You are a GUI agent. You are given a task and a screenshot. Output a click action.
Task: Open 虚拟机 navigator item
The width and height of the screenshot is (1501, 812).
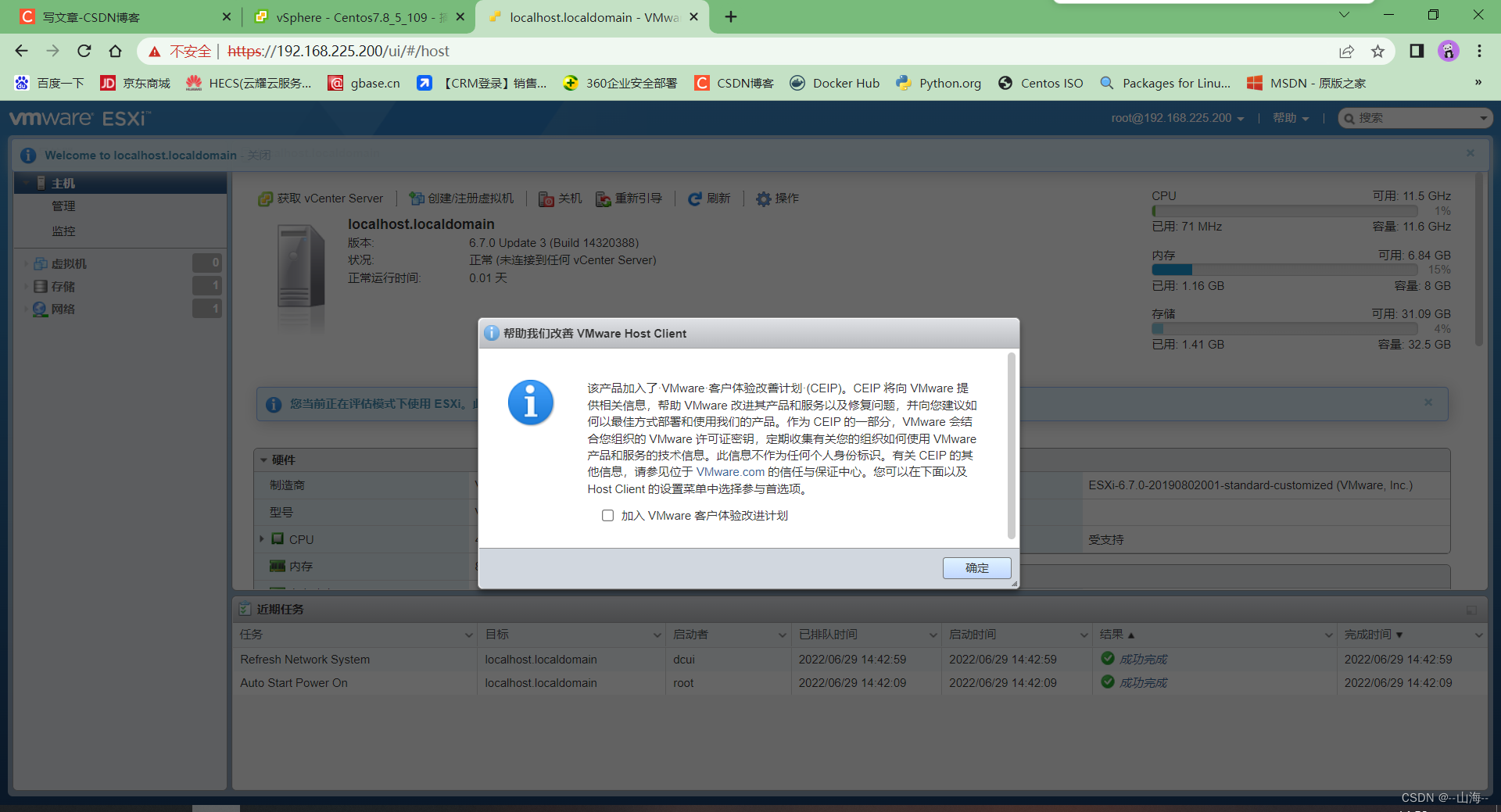pyautogui.click(x=69, y=263)
